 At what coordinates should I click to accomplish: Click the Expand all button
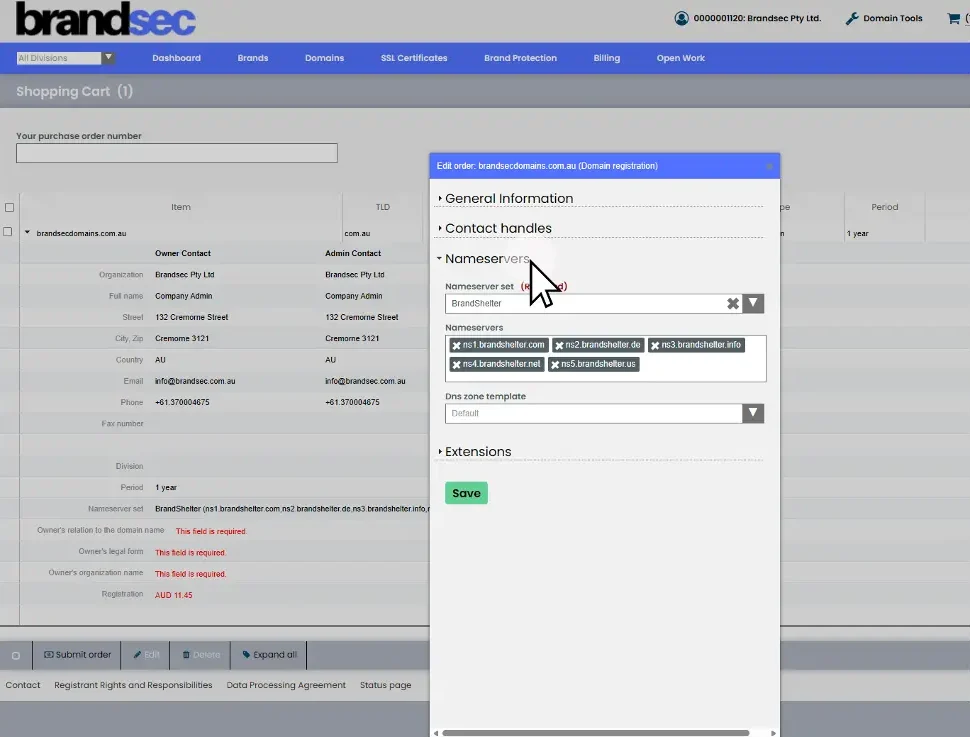pos(269,655)
